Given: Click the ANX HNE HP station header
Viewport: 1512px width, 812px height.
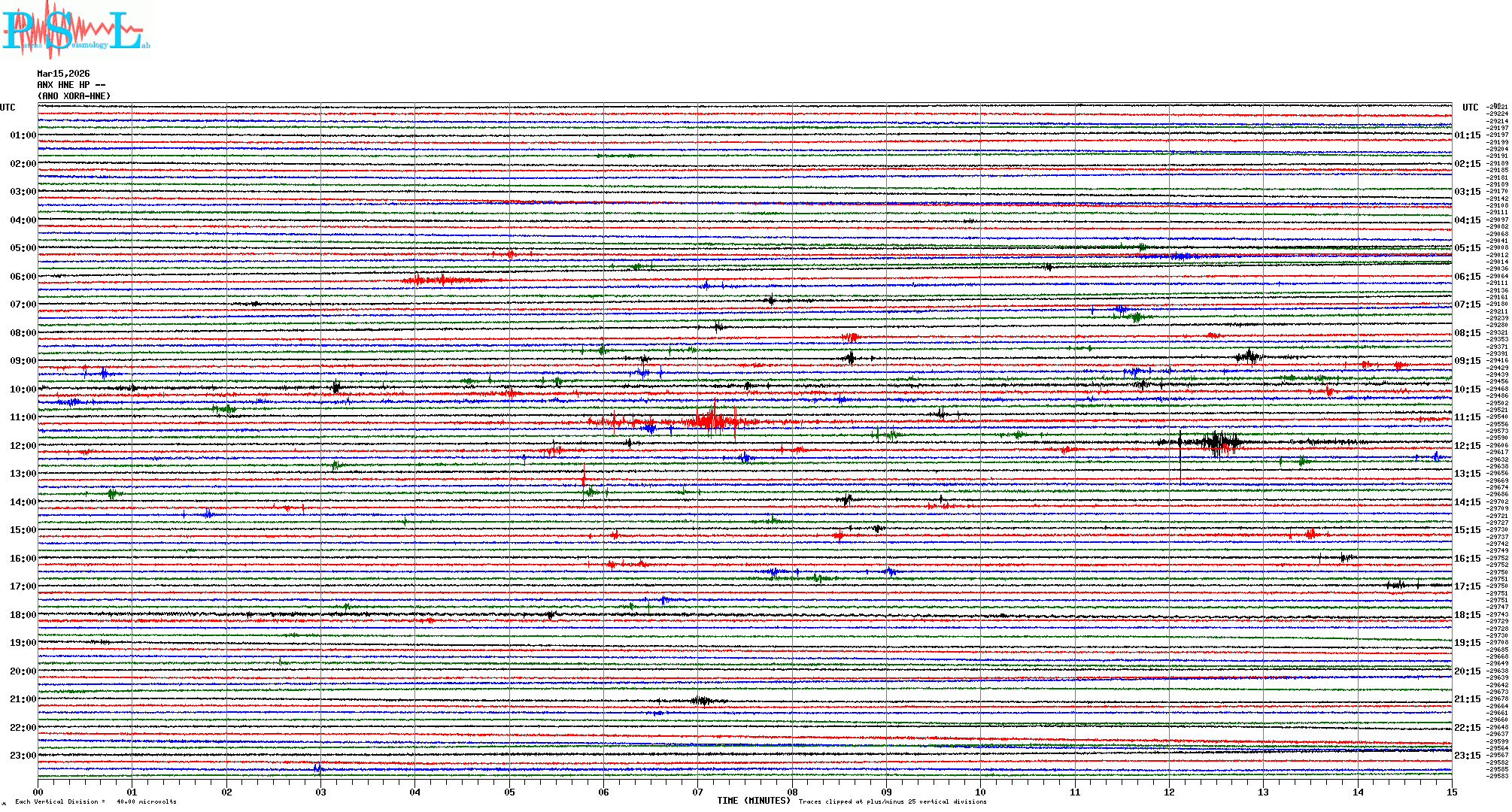Looking at the screenshot, I should 71,85.
